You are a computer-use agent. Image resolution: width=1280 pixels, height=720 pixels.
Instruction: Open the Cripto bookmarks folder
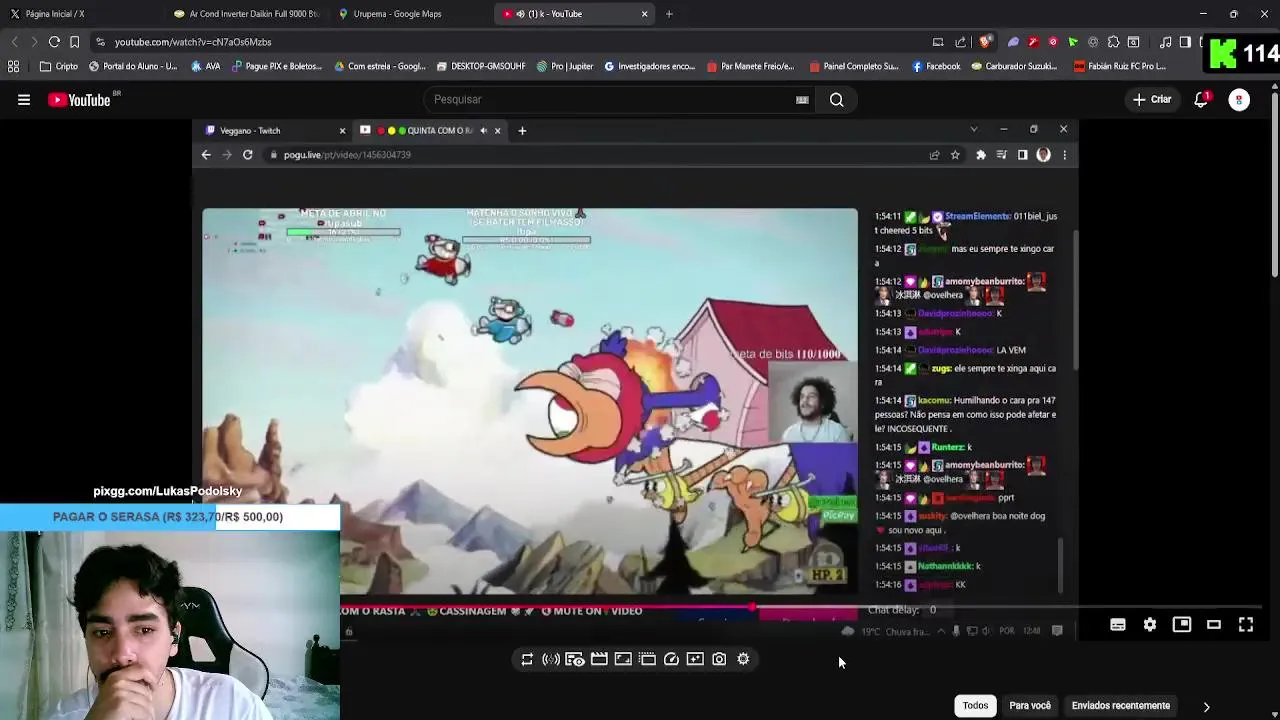pyautogui.click(x=58, y=67)
